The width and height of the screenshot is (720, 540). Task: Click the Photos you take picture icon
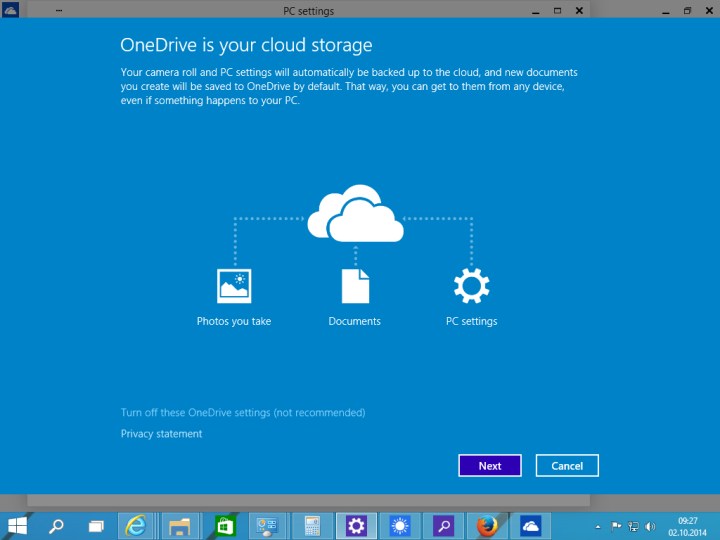(x=234, y=286)
